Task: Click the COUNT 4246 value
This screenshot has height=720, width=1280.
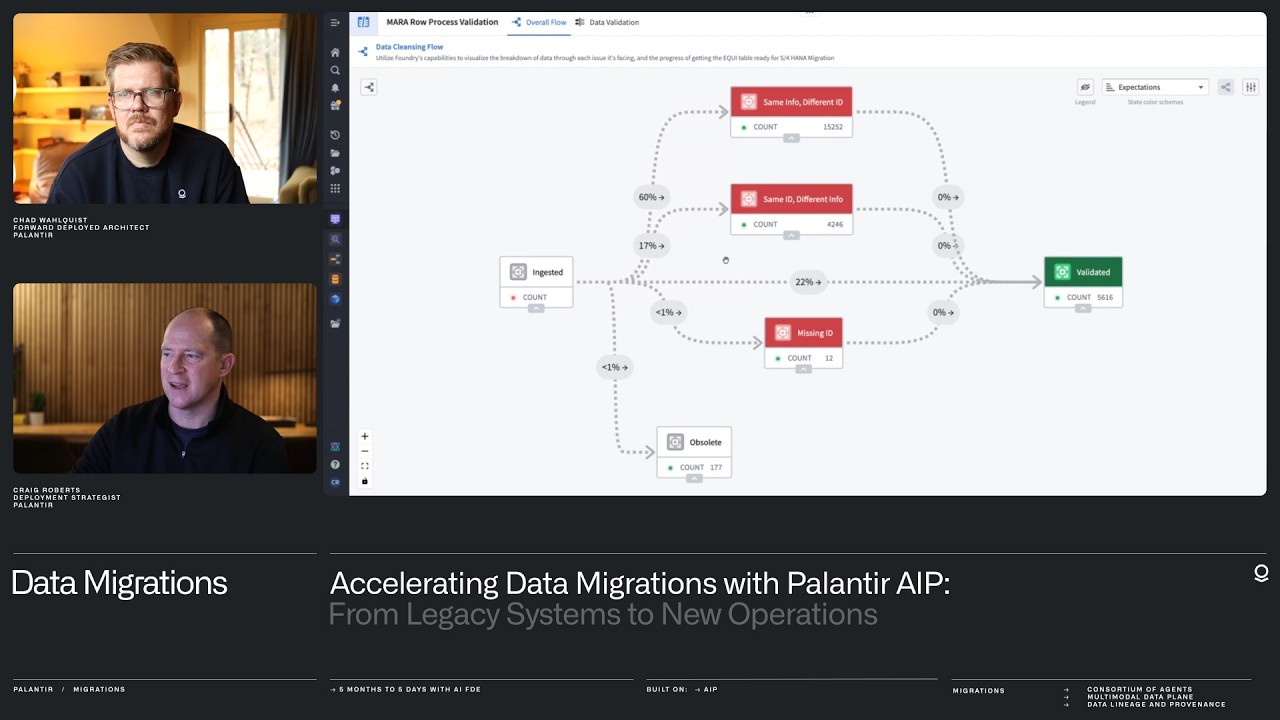Action: pyautogui.click(x=834, y=224)
